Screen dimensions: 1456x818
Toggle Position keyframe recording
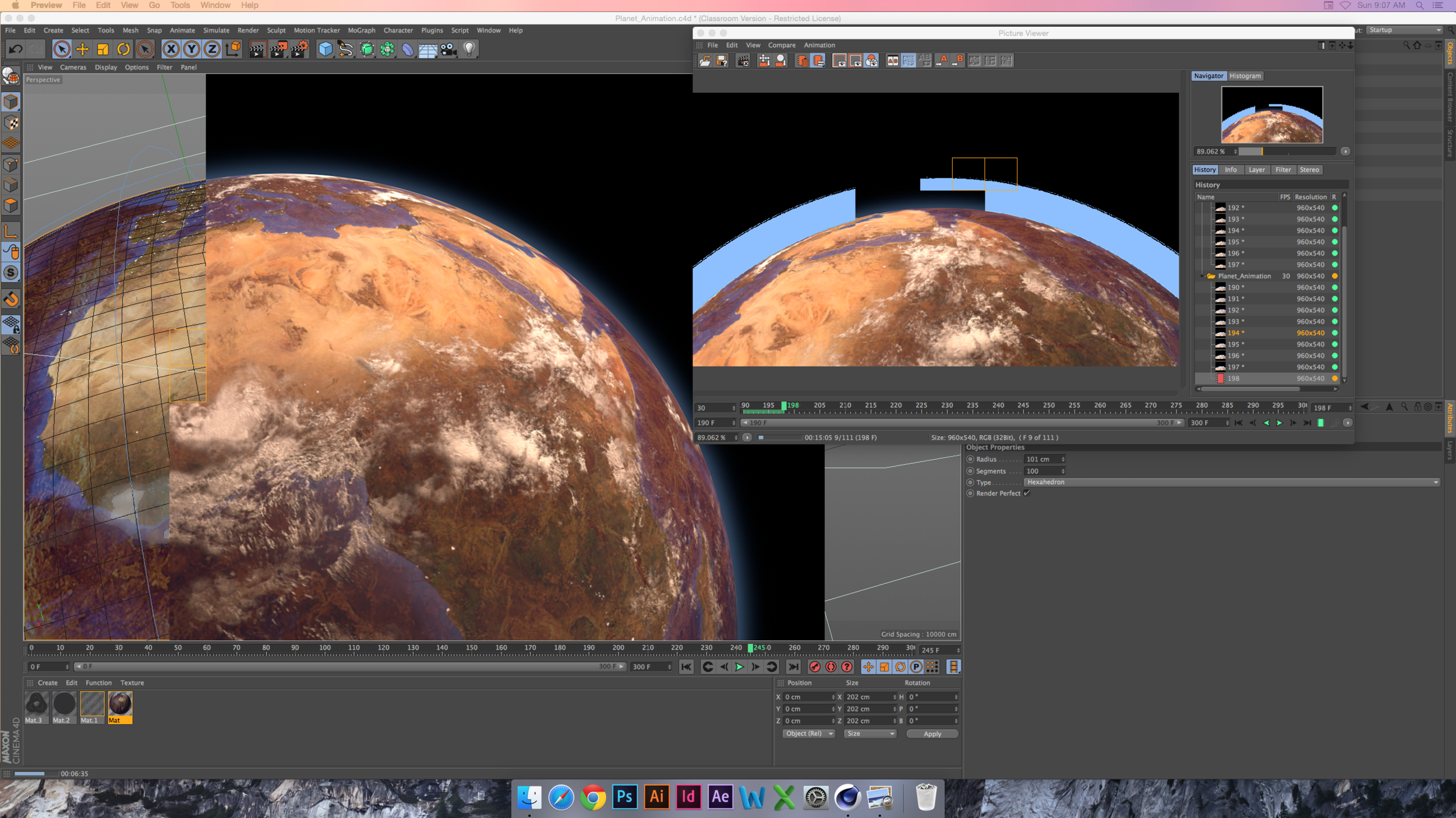(x=868, y=667)
